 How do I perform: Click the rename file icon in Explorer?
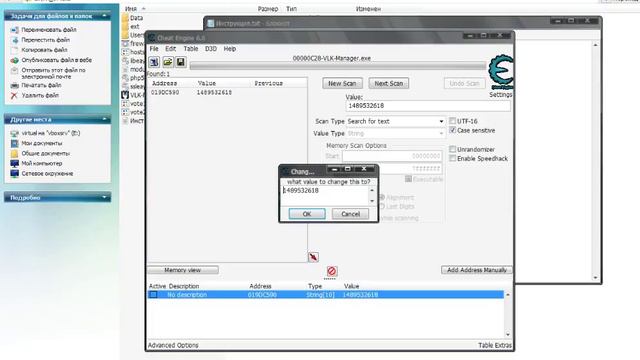coord(14,30)
